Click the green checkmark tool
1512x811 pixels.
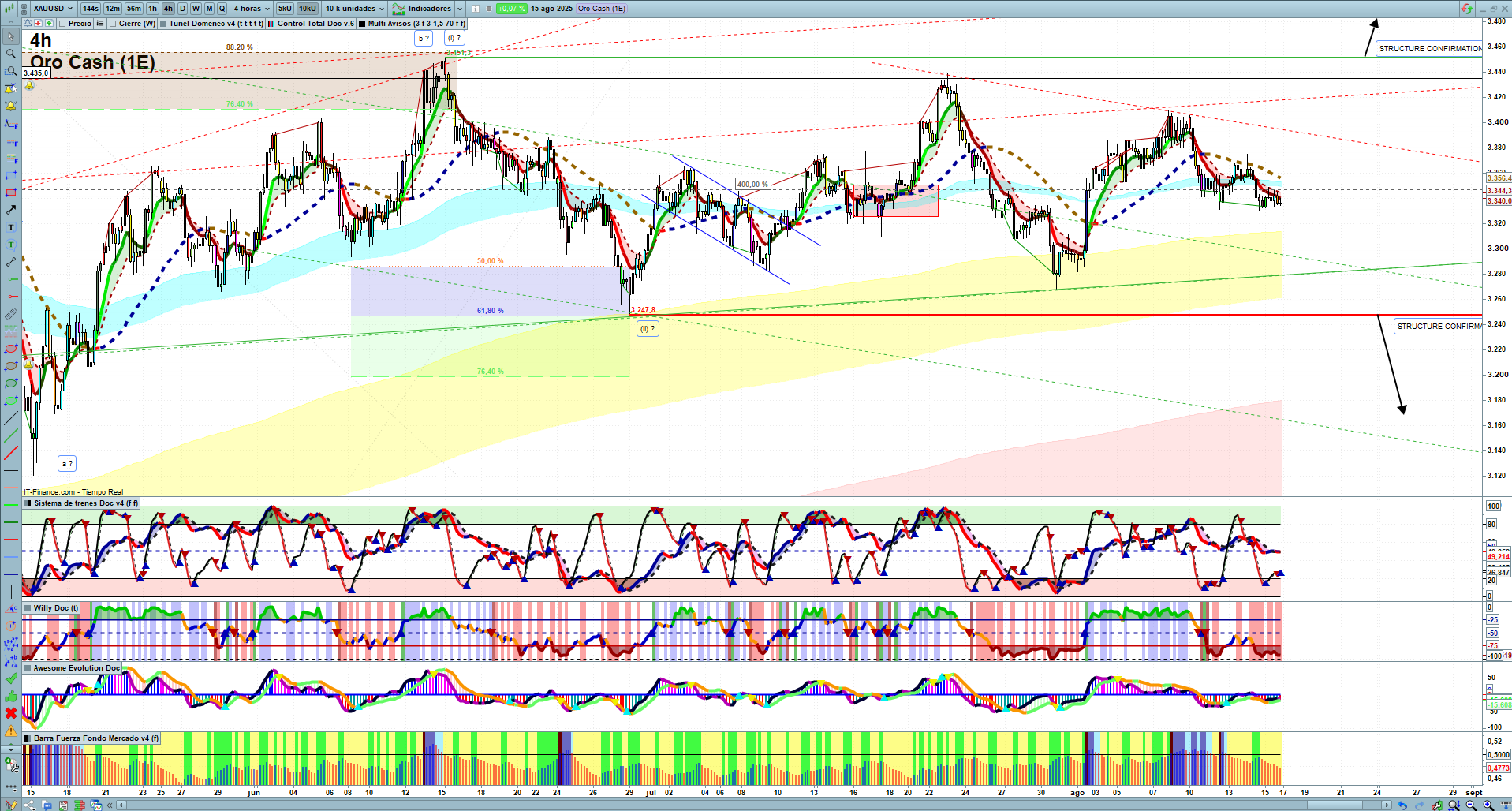(x=11, y=678)
